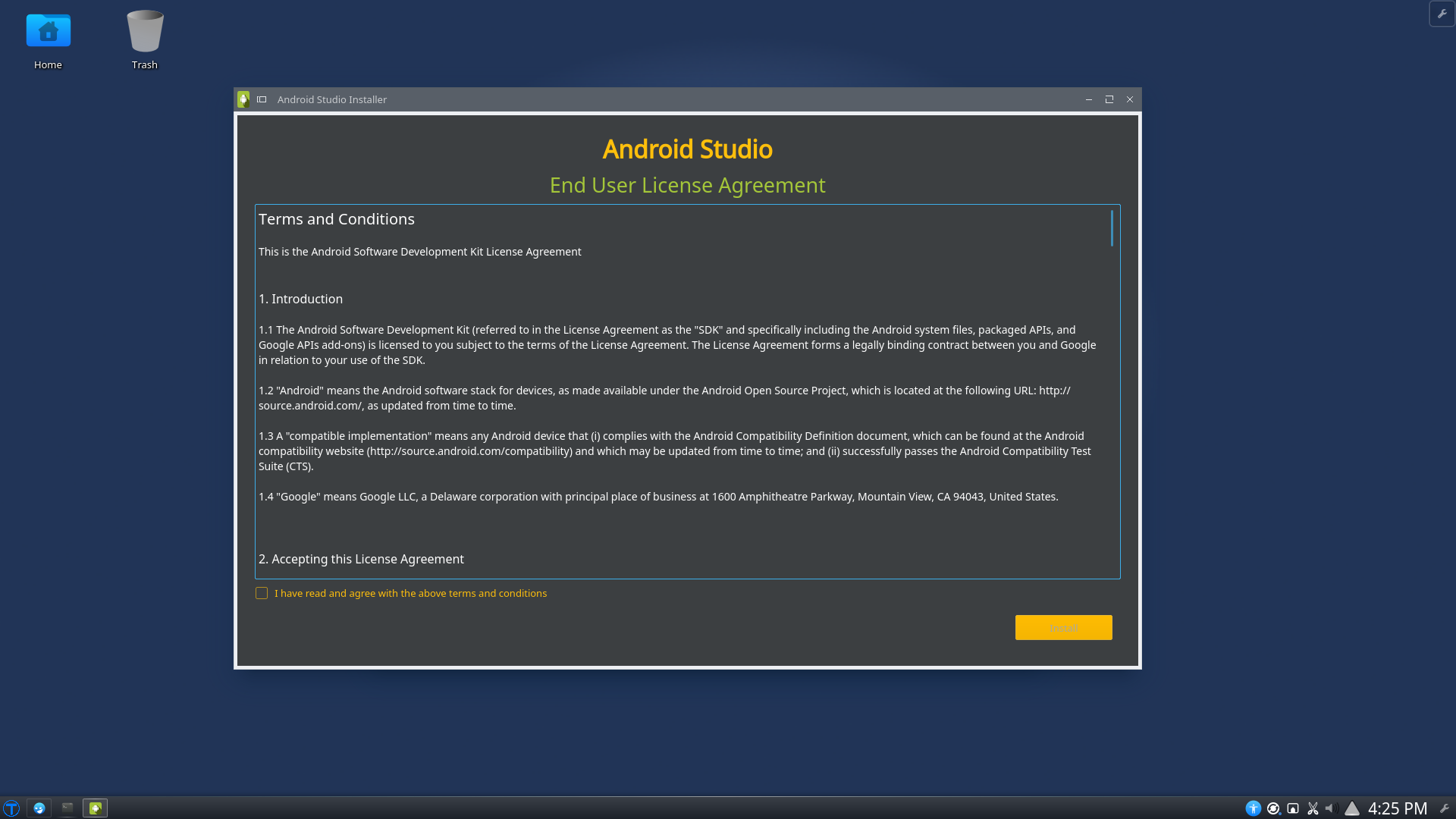Open the accessibility tray icon

(x=1254, y=808)
